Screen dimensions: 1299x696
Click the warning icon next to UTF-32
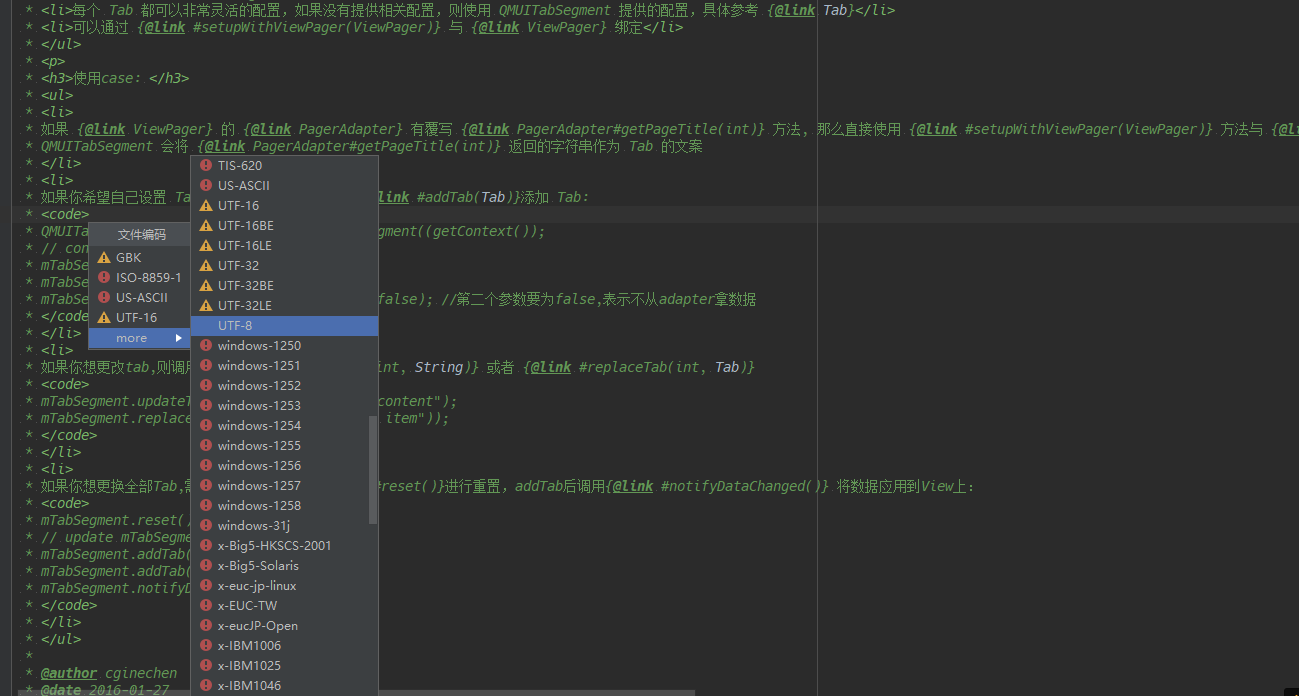pyautogui.click(x=206, y=265)
